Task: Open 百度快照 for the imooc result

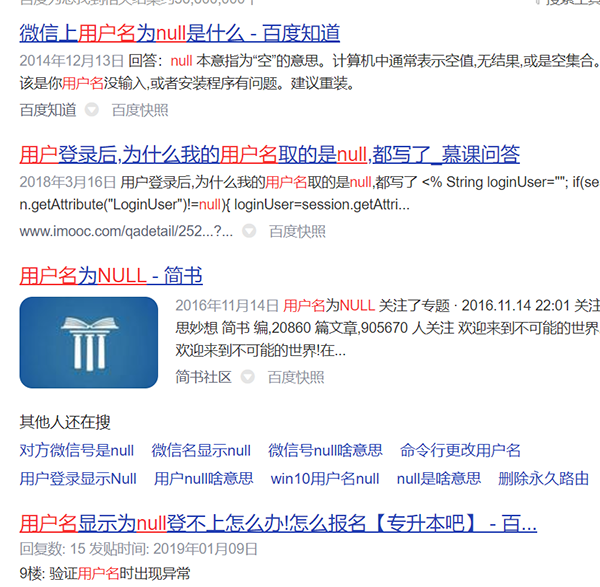Action: click(297, 232)
